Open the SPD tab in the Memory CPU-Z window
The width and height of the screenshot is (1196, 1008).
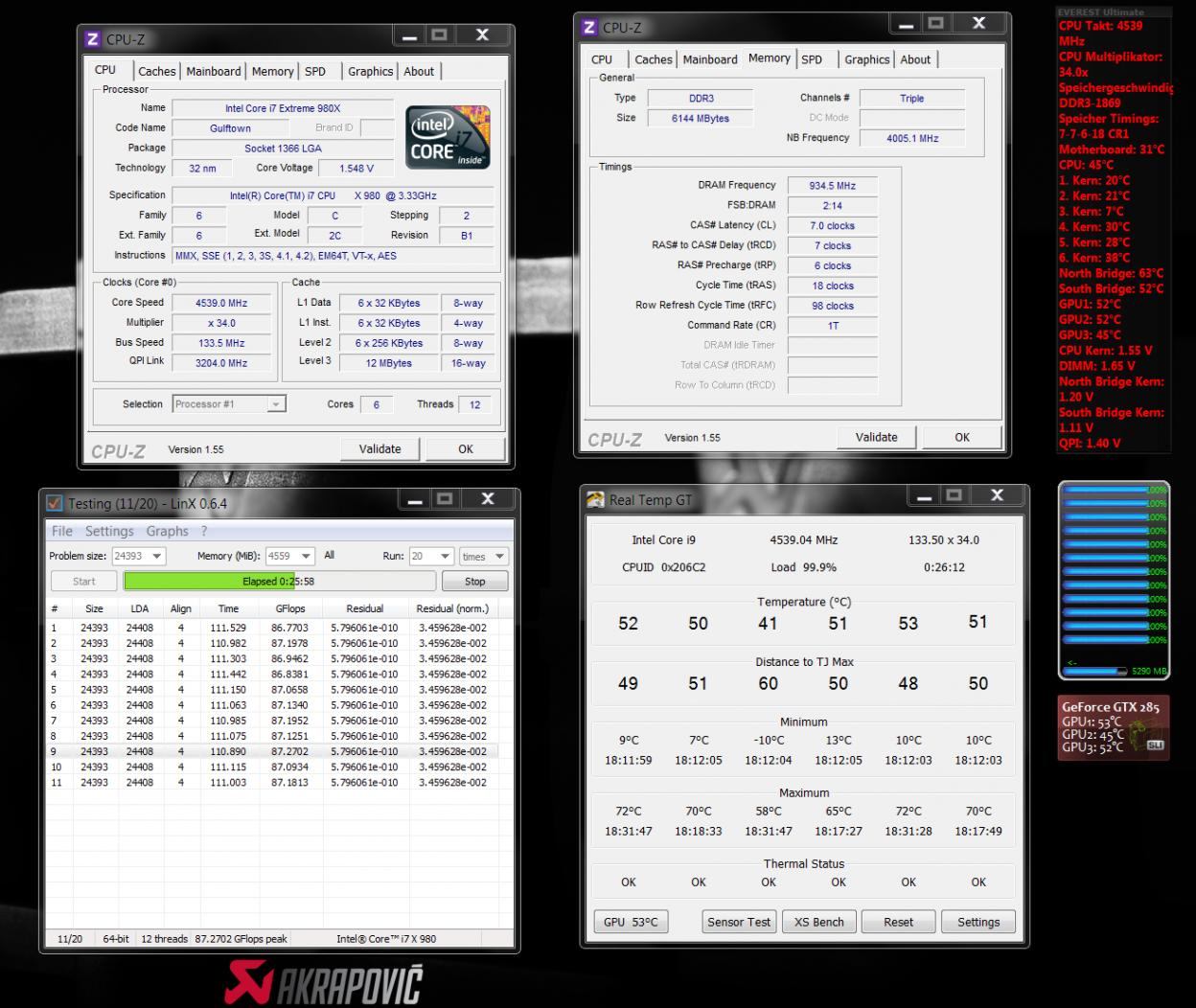pos(812,59)
